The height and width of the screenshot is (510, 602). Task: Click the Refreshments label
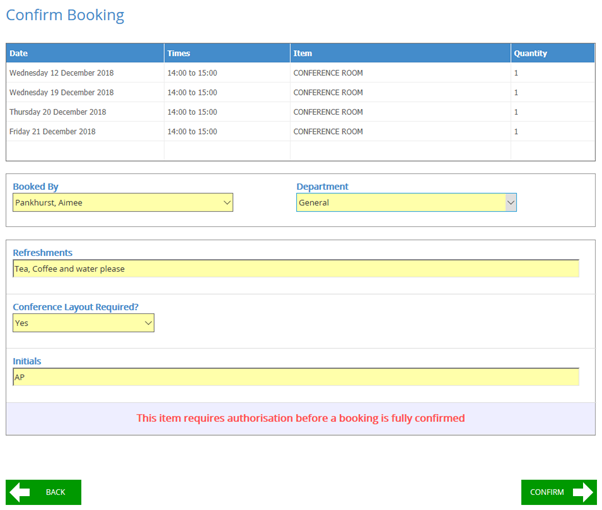[x=43, y=253]
